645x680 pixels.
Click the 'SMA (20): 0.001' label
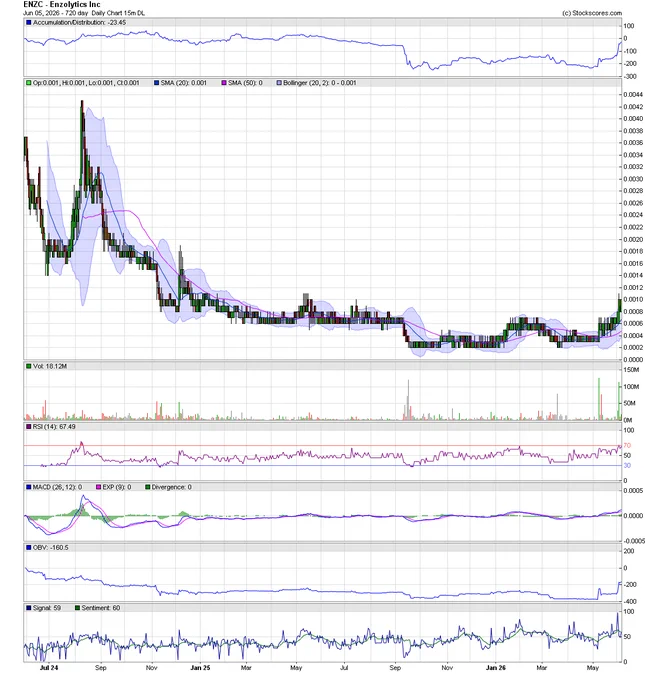[183, 83]
